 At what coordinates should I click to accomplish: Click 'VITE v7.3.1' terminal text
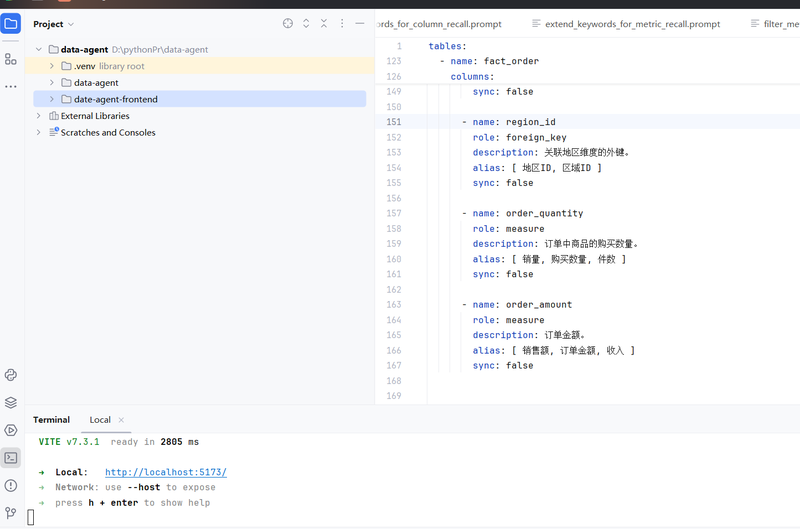[x=69, y=442]
